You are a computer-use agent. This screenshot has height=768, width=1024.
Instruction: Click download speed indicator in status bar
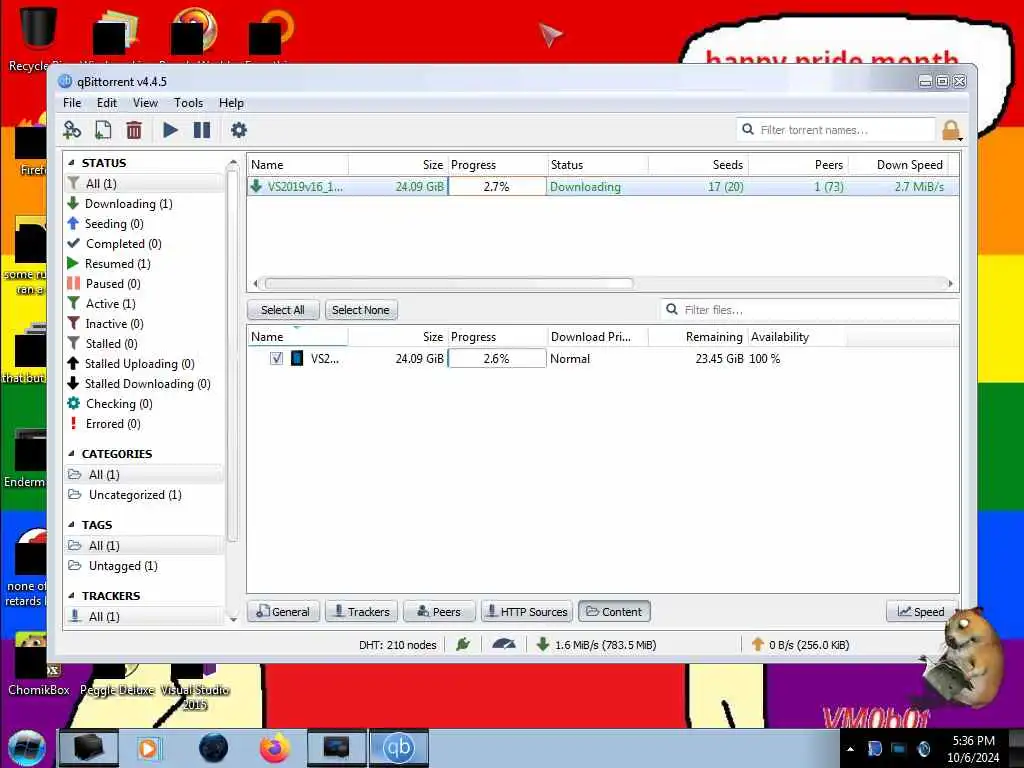tap(597, 645)
